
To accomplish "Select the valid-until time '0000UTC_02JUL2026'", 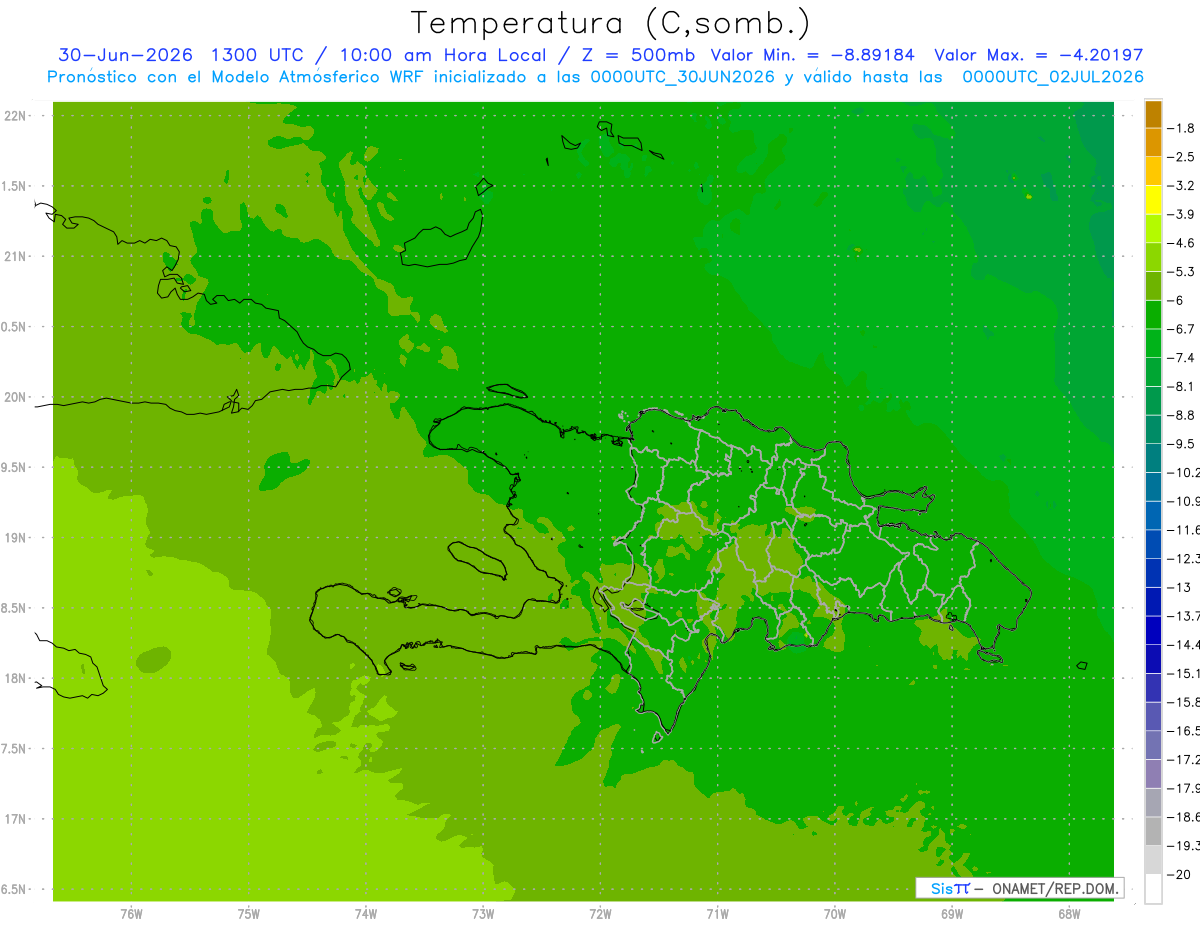I will tap(1052, 77).
